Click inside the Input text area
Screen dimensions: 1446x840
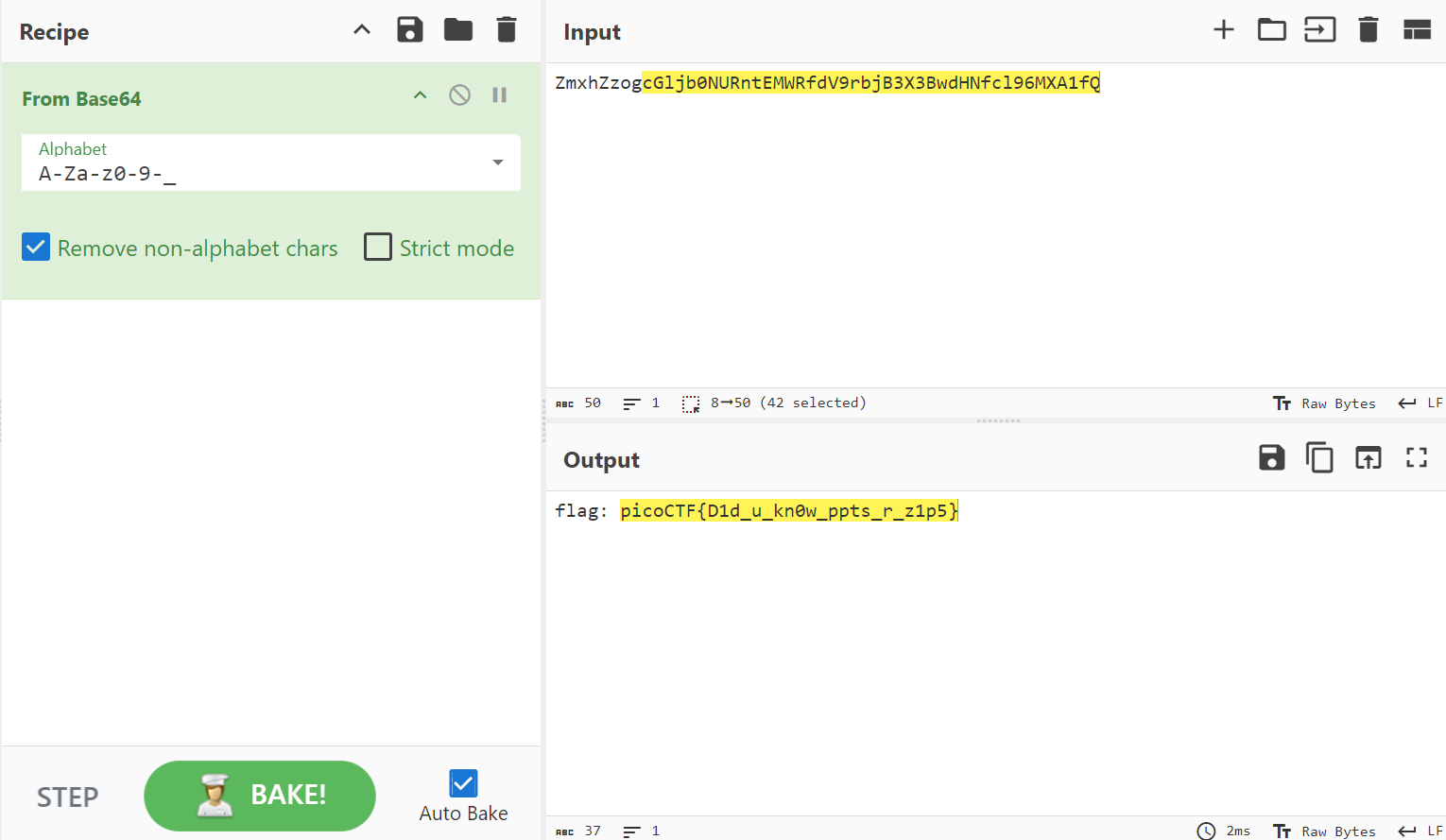point(992,236)
